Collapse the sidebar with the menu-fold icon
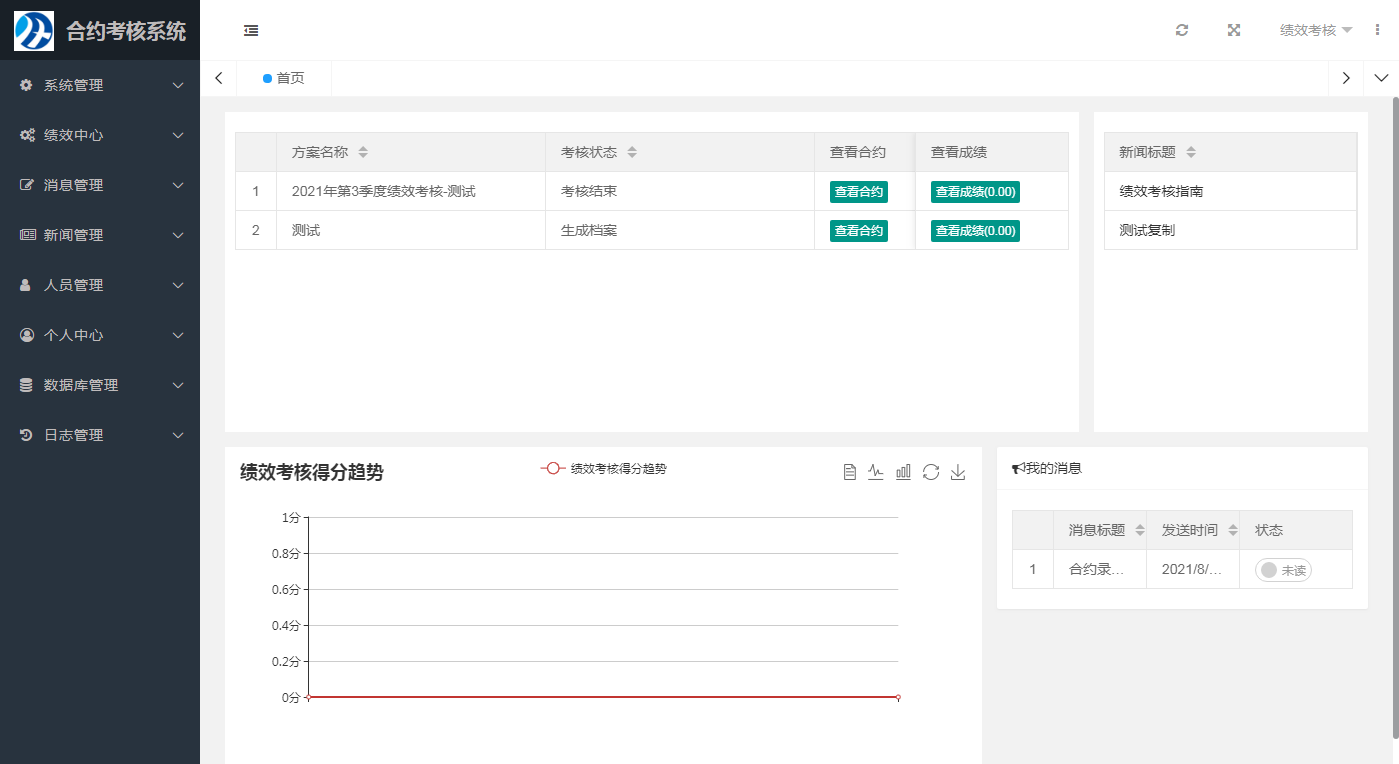The image size is (1399, 764). click(251, 30)
